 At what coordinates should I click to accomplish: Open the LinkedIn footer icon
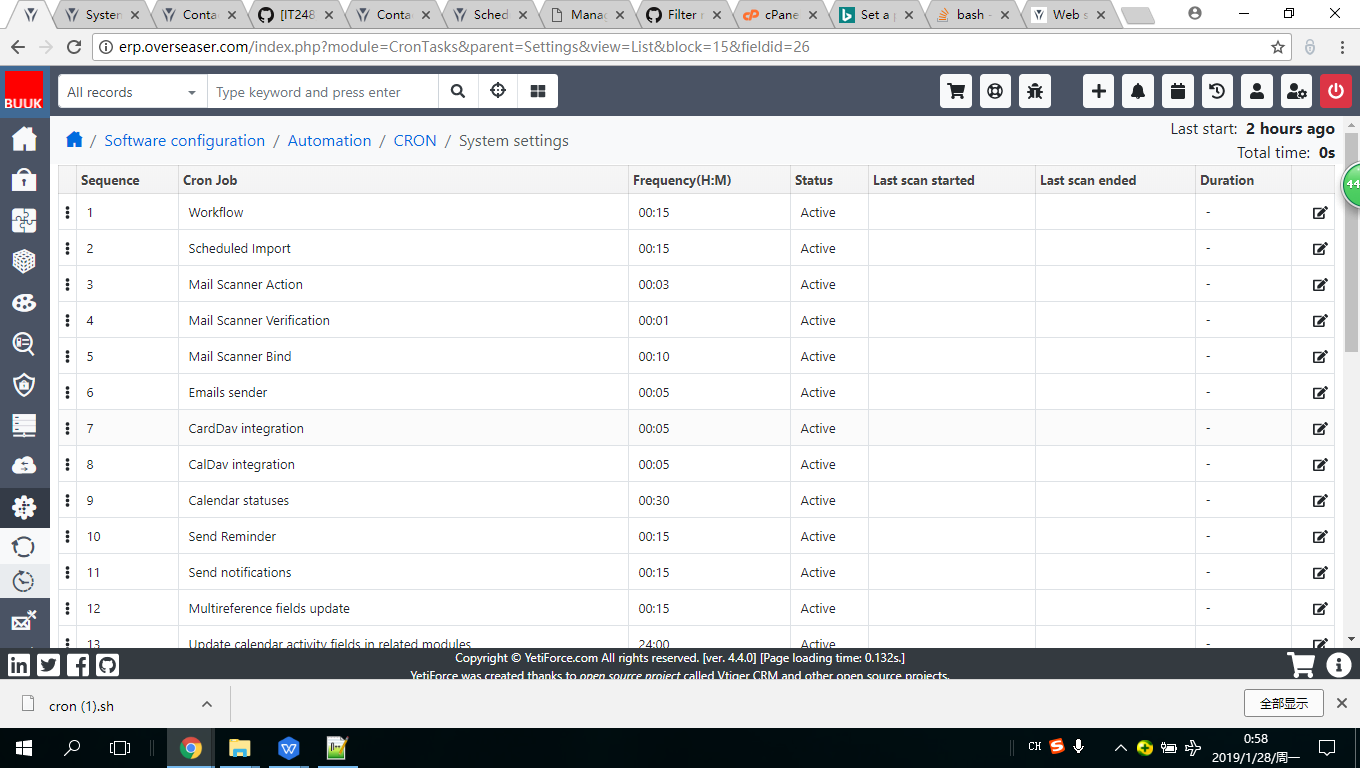point(19,664)
